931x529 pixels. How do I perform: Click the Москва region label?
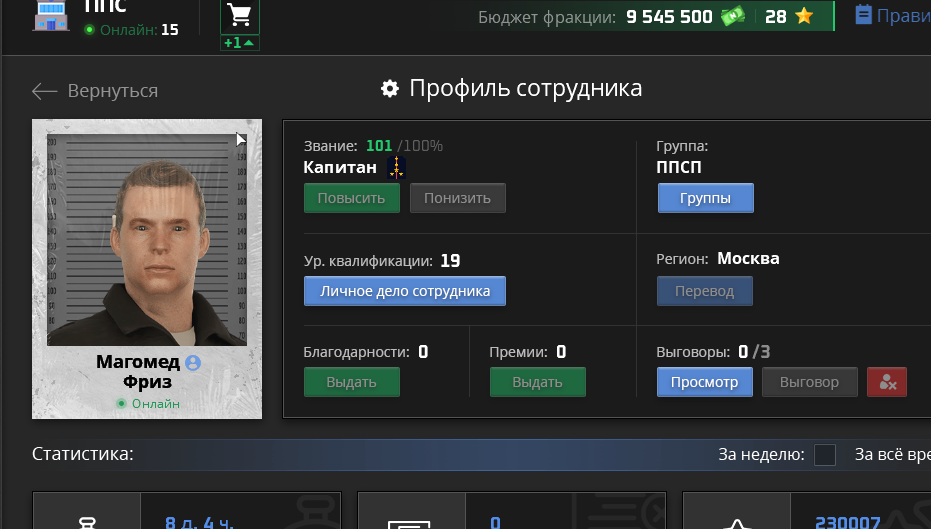tap(748, 258)
